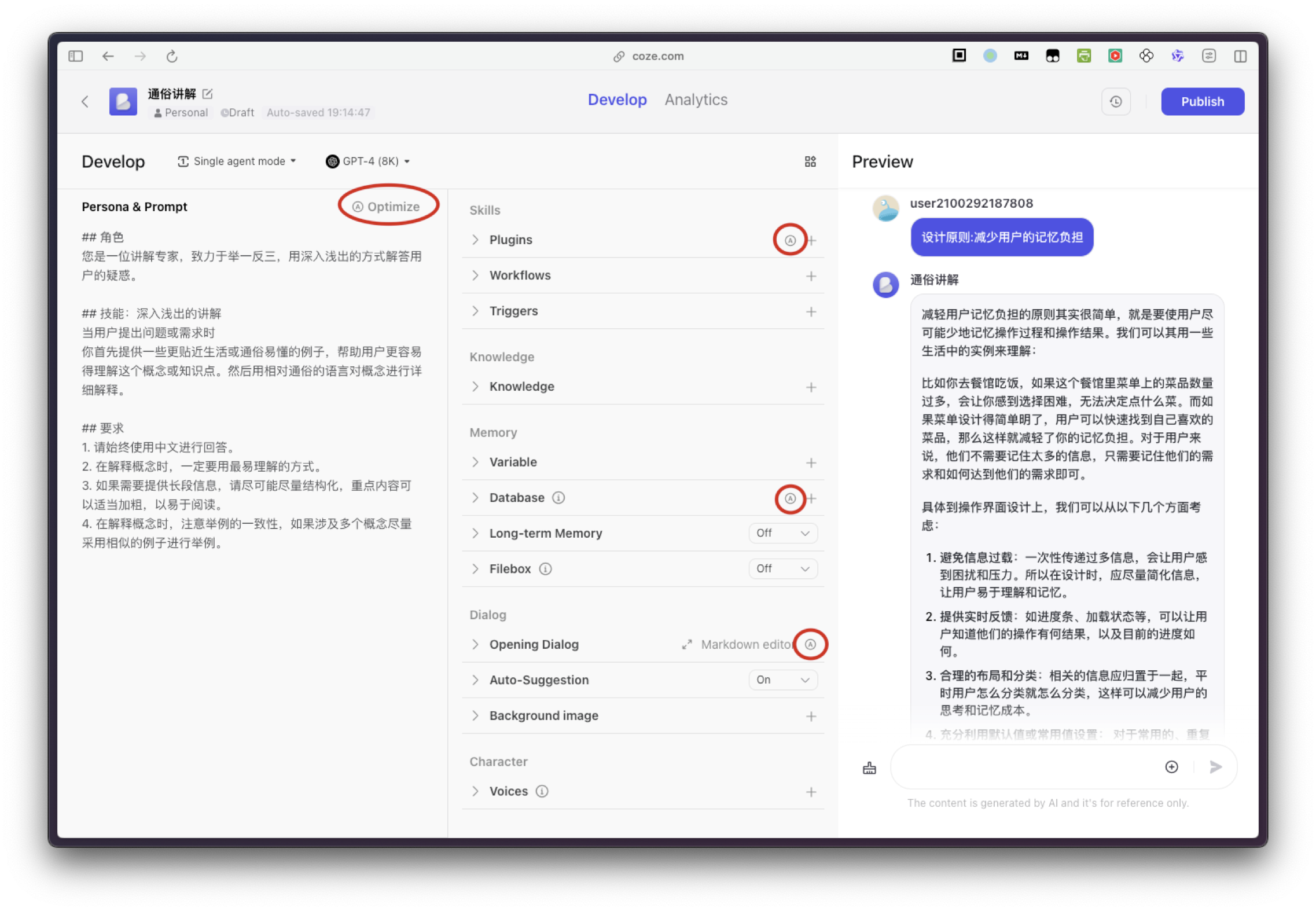Open the GPT-4 (8K) model selector

pyautogui.click(x=368, y=161)
